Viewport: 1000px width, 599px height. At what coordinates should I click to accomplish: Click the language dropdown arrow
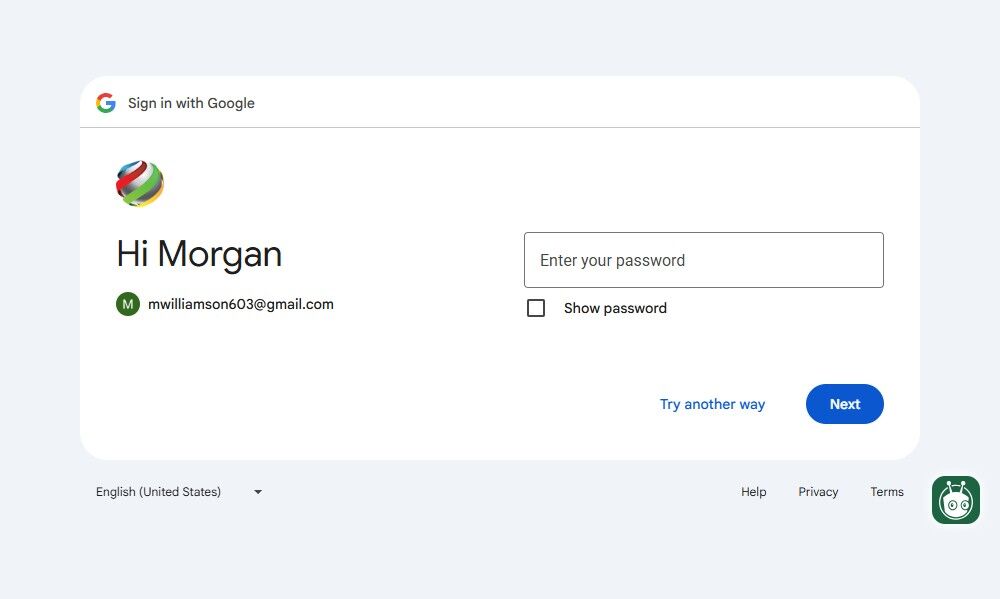[x=258, y=492]
